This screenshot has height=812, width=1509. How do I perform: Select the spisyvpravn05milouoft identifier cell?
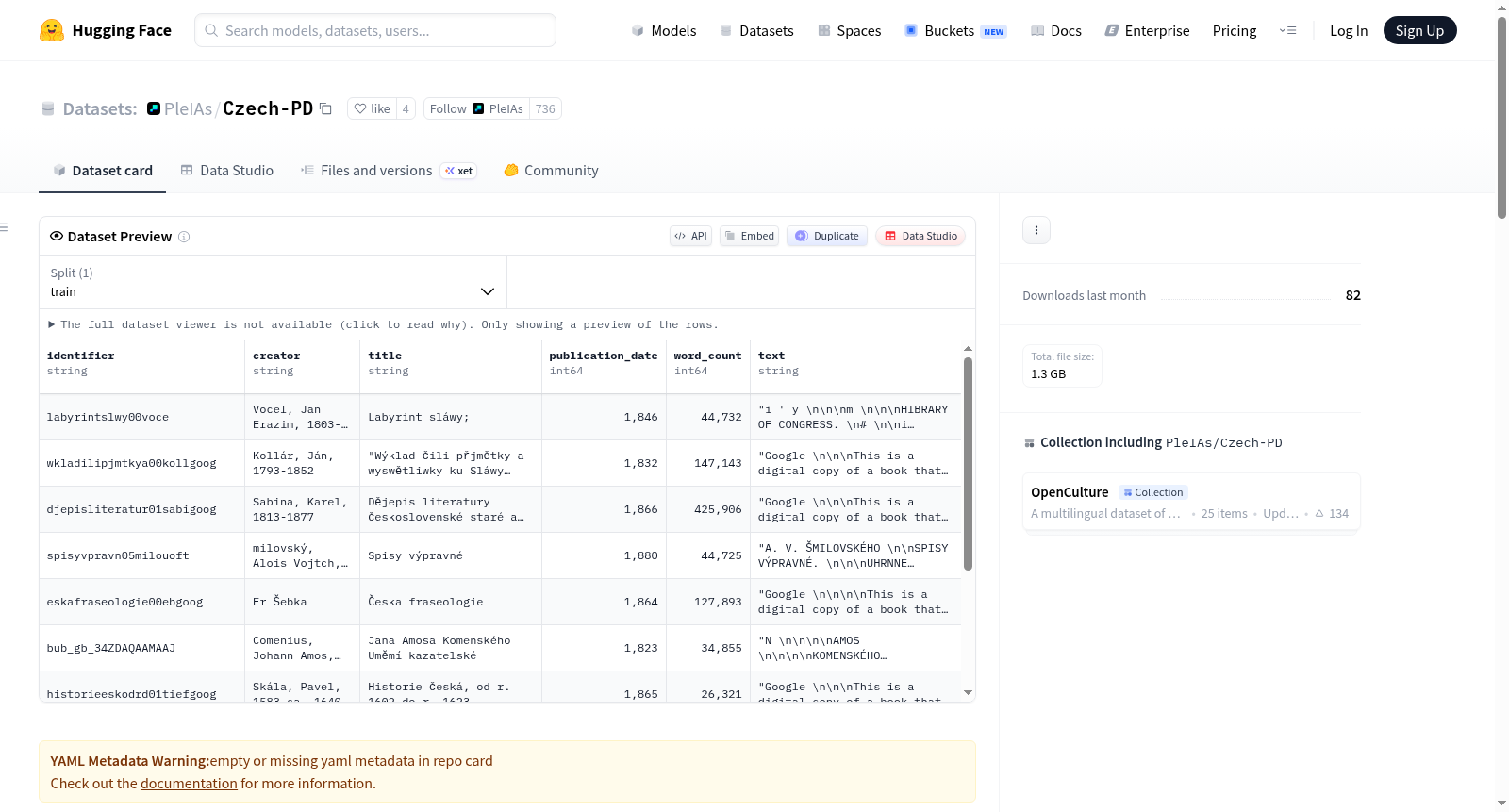141,556
